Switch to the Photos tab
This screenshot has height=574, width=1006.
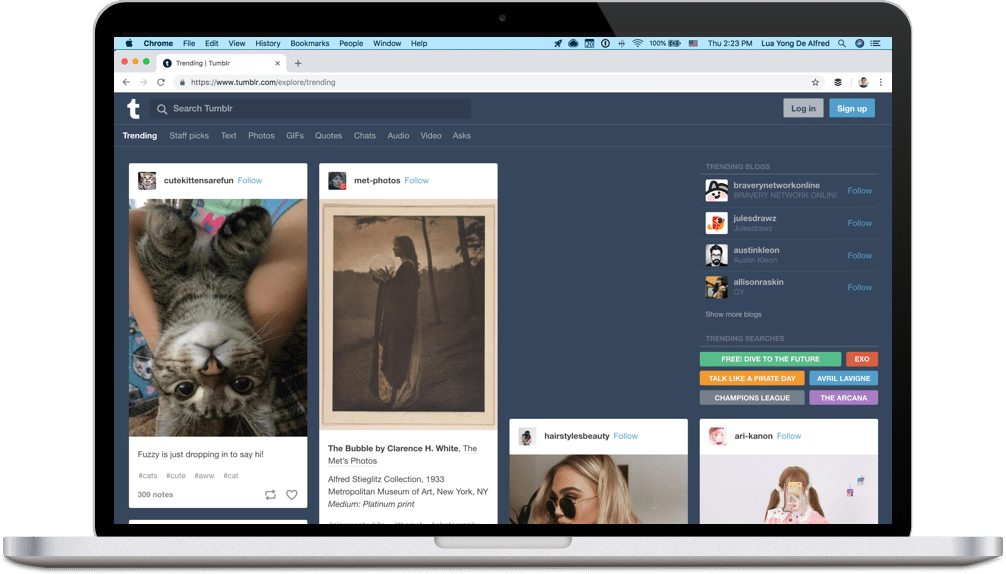pos(261,136)
